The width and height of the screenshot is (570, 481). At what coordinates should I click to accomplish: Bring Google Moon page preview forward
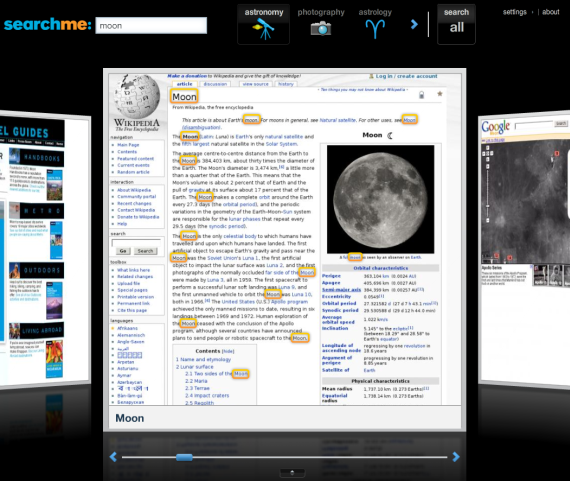coord(524,251)
